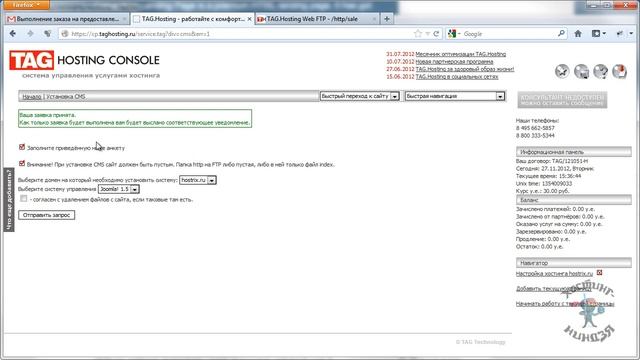Click the 'Настройка хостинга hostrix.ru' link
640x360 pixels.
(x=554, y=273)
